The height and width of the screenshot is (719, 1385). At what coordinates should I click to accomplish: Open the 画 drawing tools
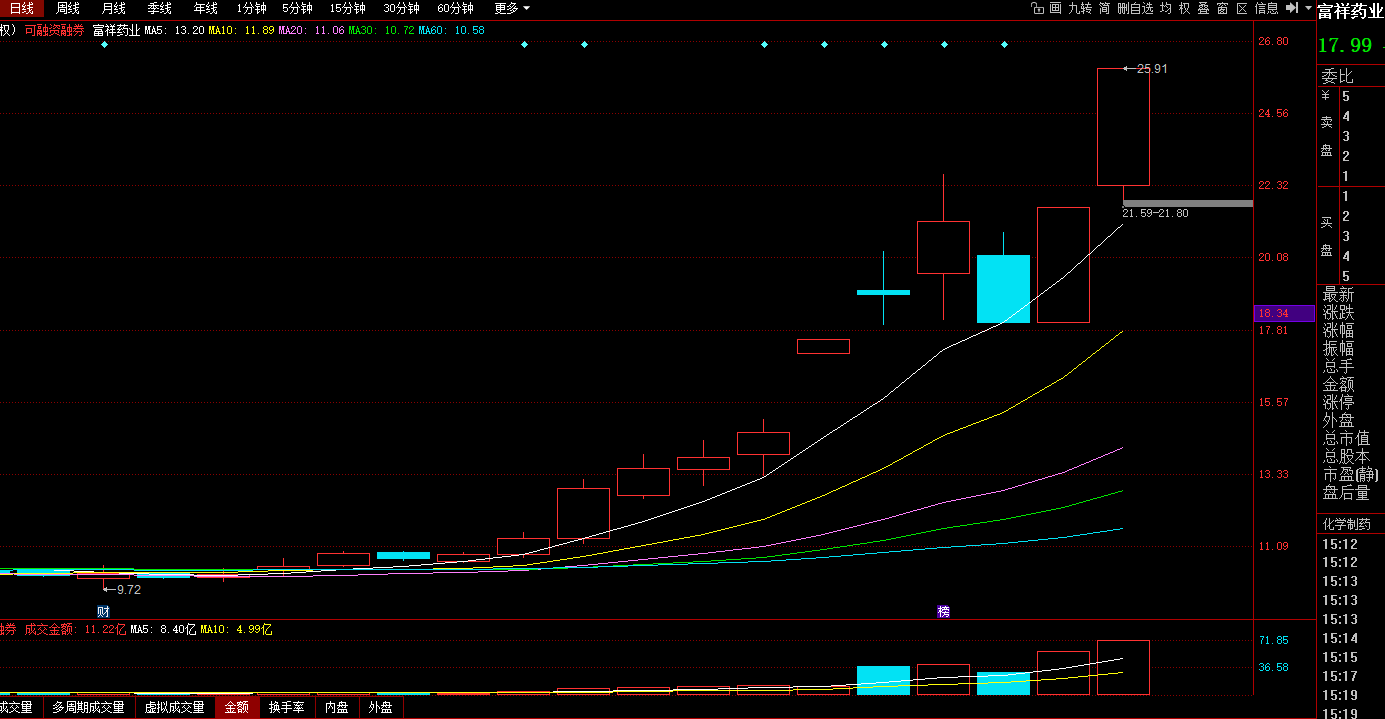tap(1055, 8)
